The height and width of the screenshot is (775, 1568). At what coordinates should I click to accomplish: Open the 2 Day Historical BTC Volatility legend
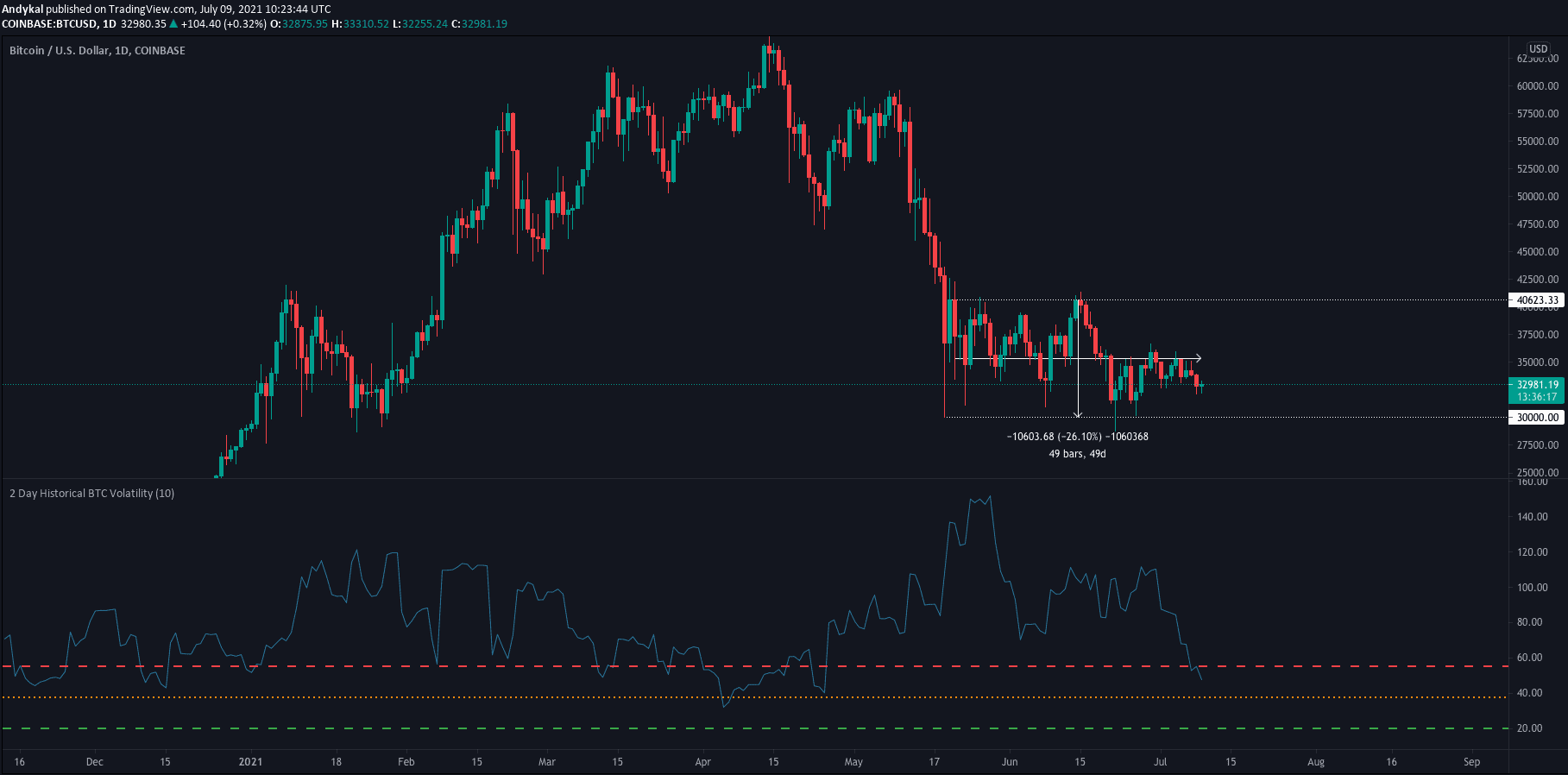pos(91,494)
